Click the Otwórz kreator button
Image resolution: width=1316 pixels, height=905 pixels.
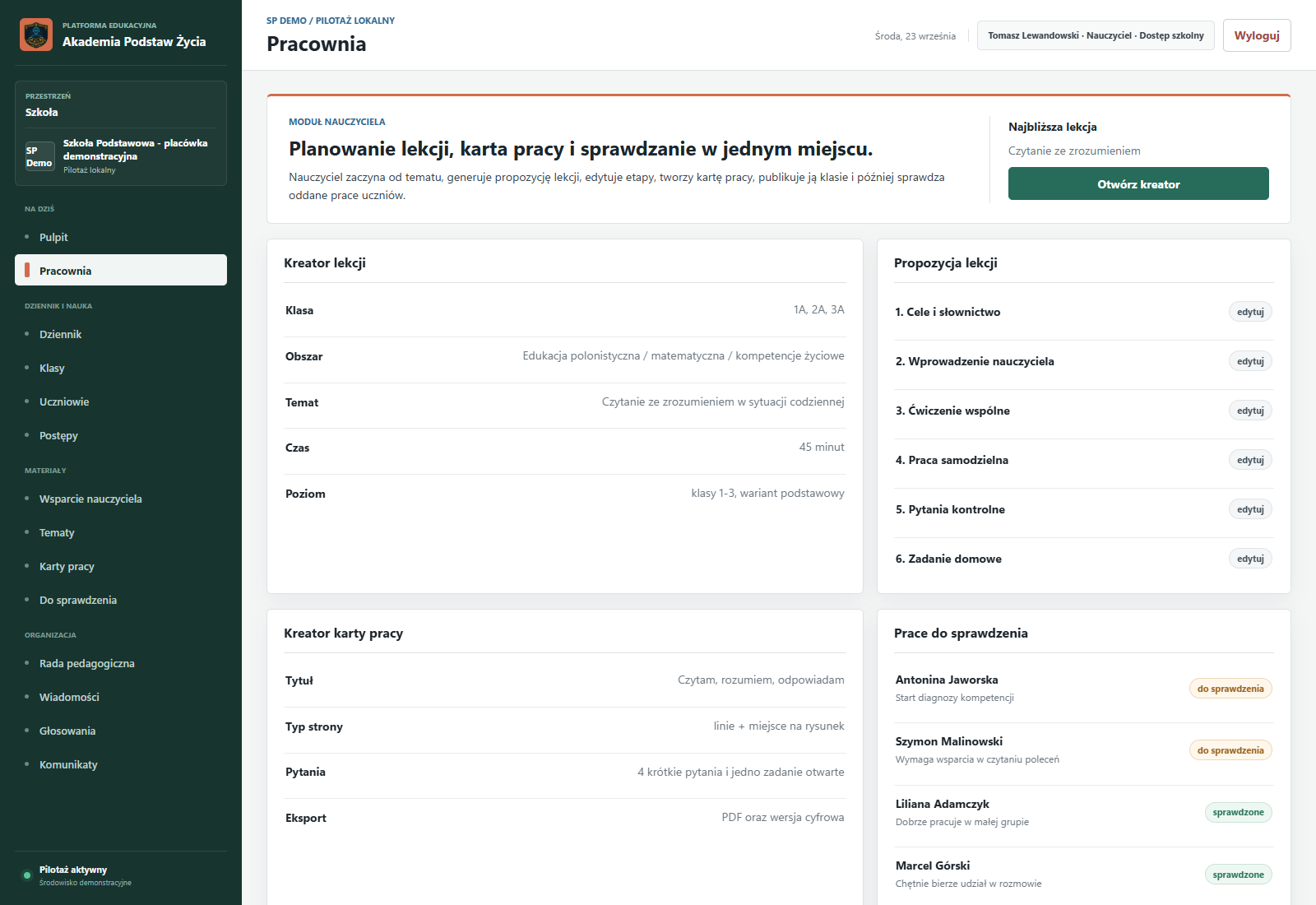pos(1138,183)
